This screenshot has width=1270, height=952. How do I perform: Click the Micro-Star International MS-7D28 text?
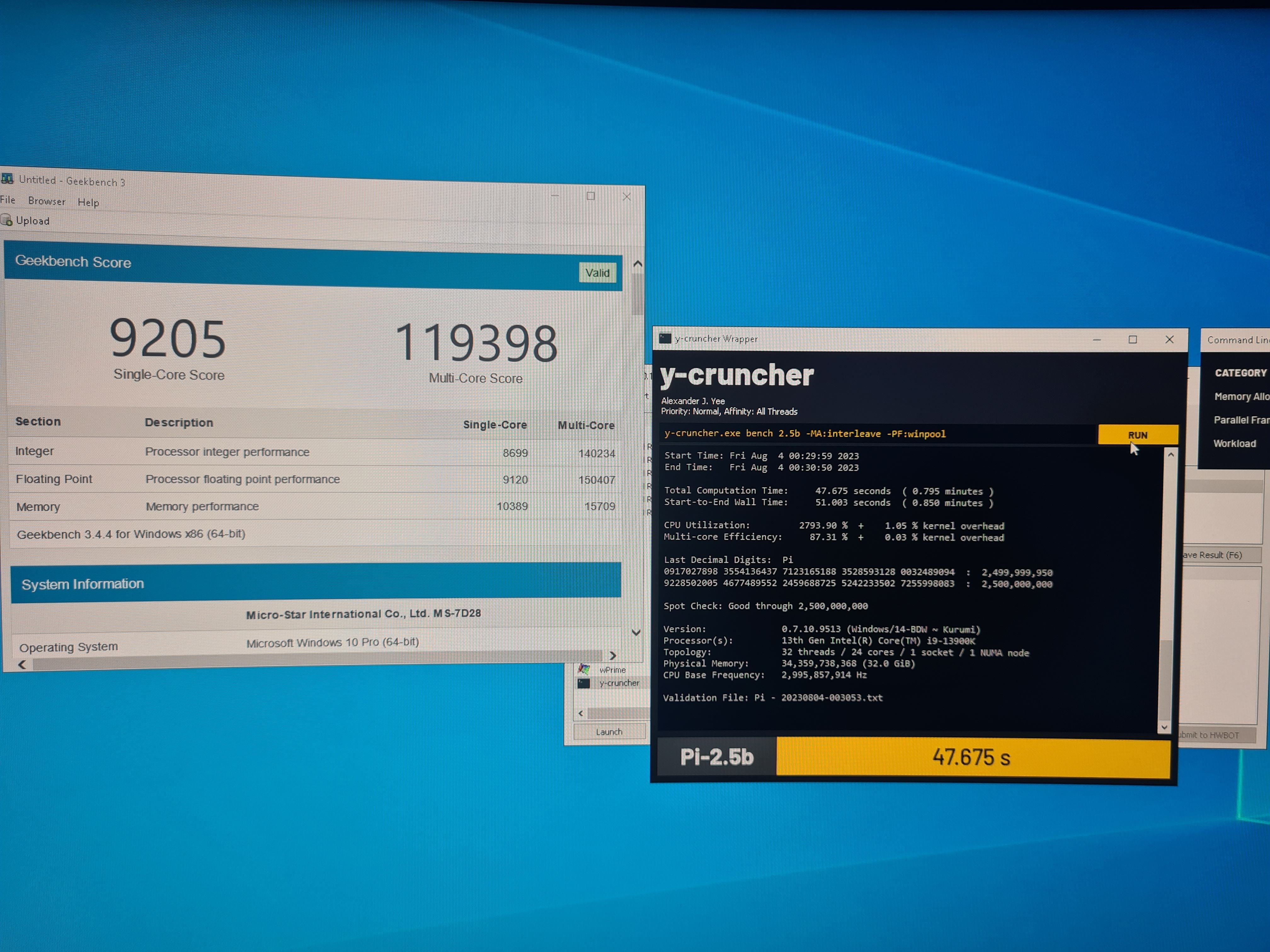[x=363, y=614]
